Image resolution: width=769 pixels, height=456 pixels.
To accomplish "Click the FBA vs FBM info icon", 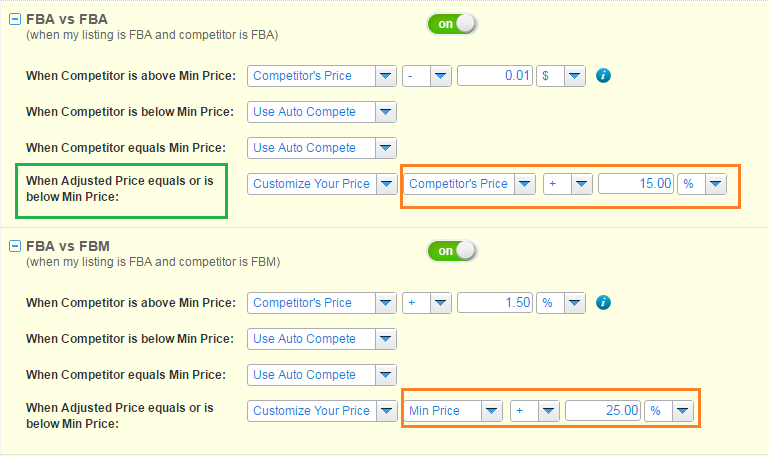I will point(604,302).
